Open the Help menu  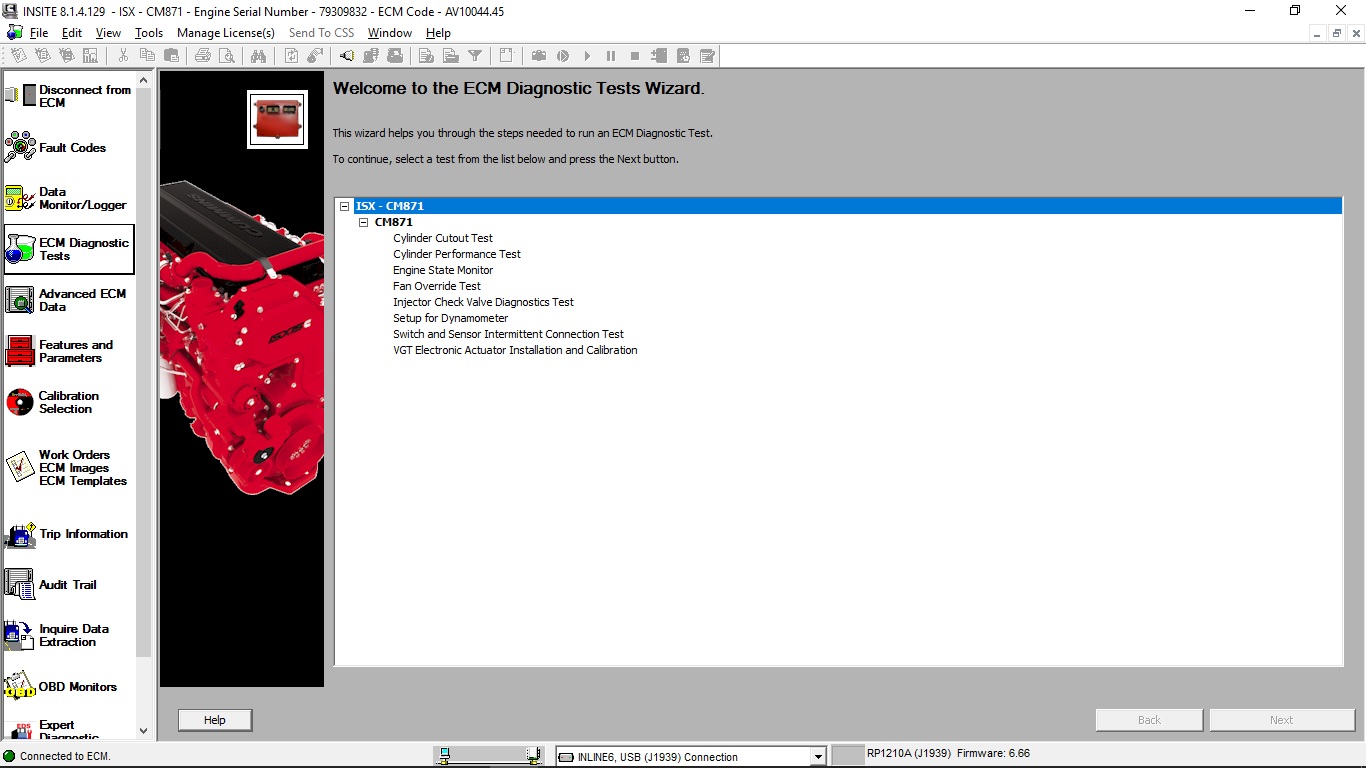[x=438, y=33]
